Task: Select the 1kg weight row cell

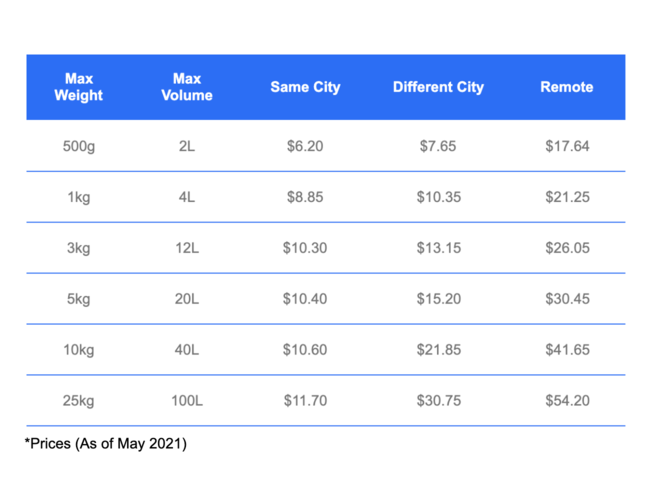Action: (x=79, y=197)
